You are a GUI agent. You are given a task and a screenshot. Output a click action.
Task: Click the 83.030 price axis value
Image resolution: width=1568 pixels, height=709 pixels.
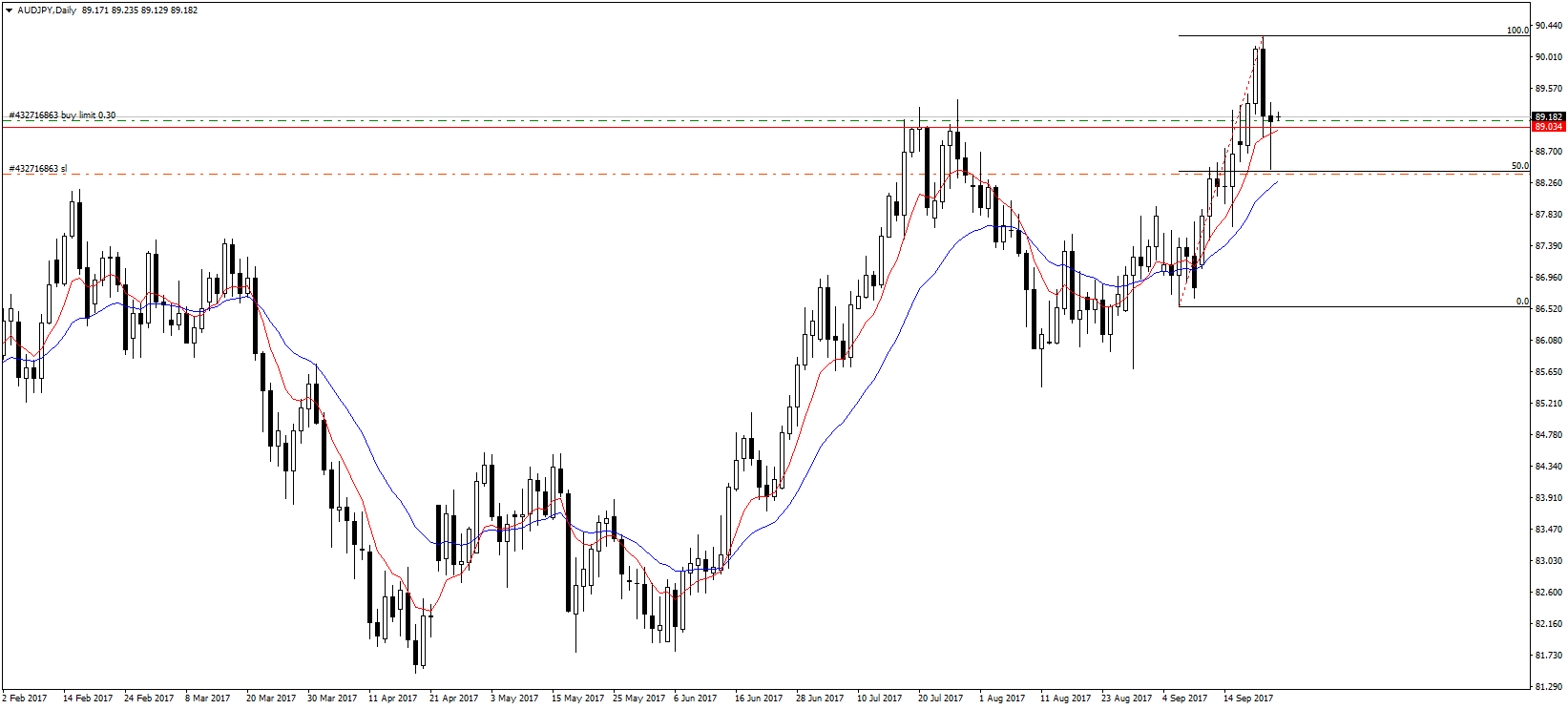pyautogui.click(x=1549, y=561)
